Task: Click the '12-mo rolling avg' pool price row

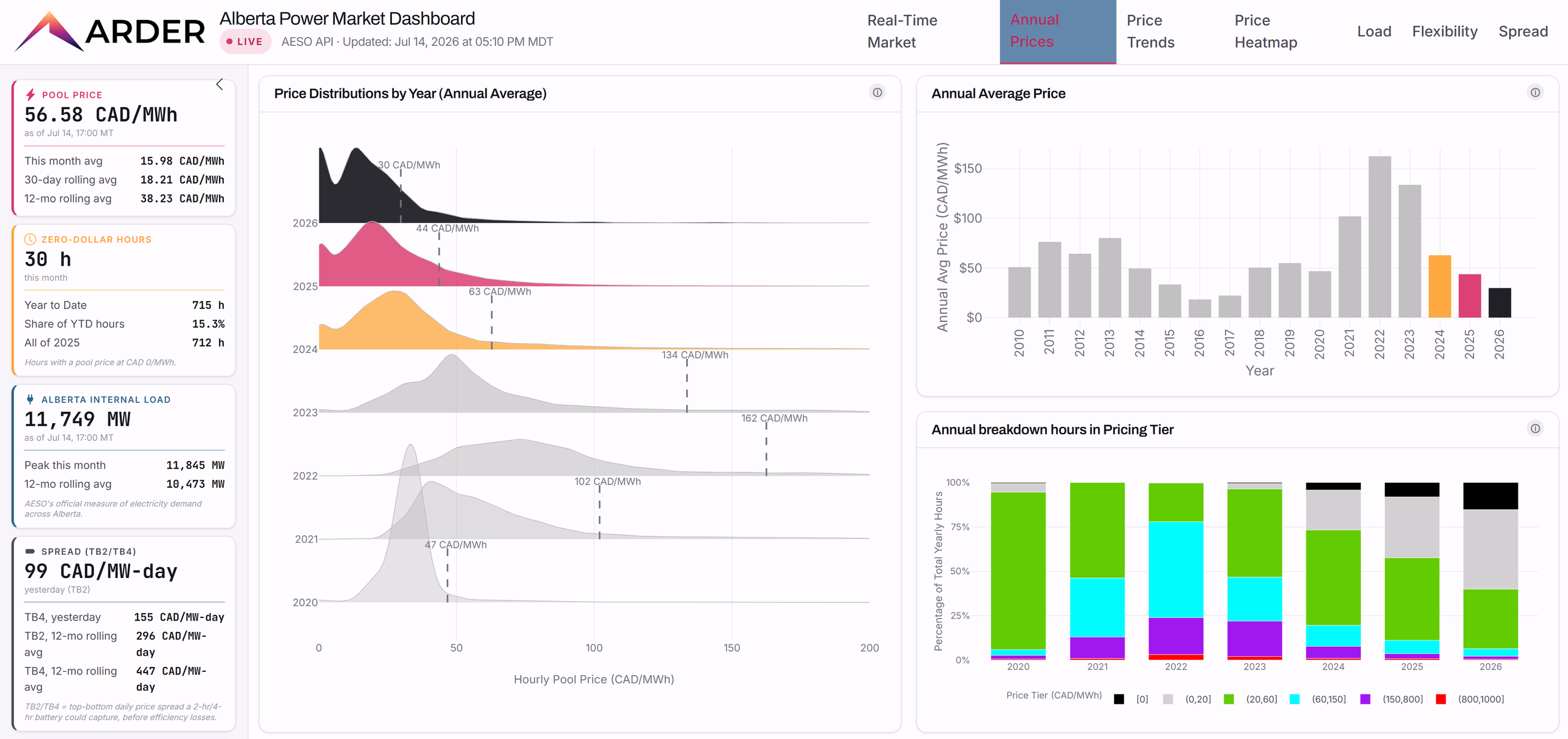Action: click(x=124, y=198)
